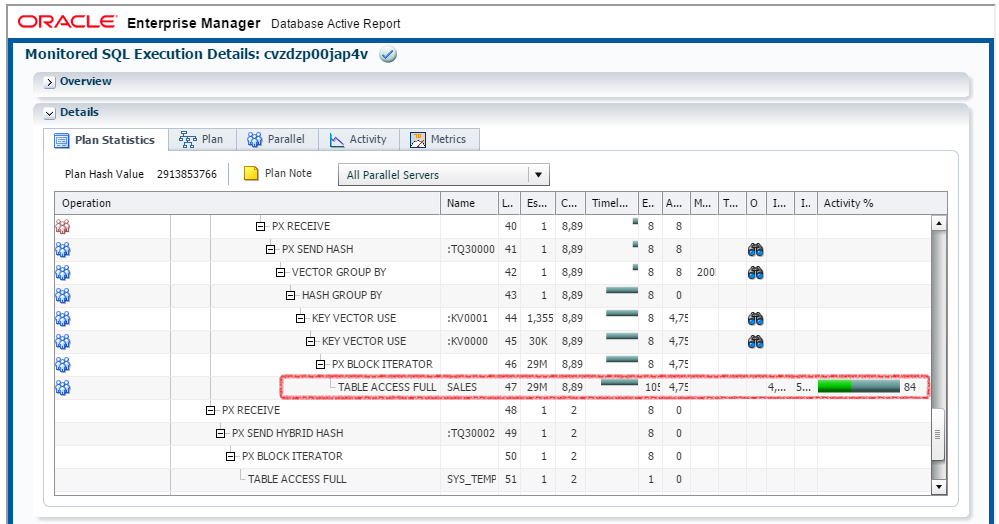Click the checkmark status icon beside SQL ID
The height and width of the screenshot is (524, 999).
tap(389, 55)
